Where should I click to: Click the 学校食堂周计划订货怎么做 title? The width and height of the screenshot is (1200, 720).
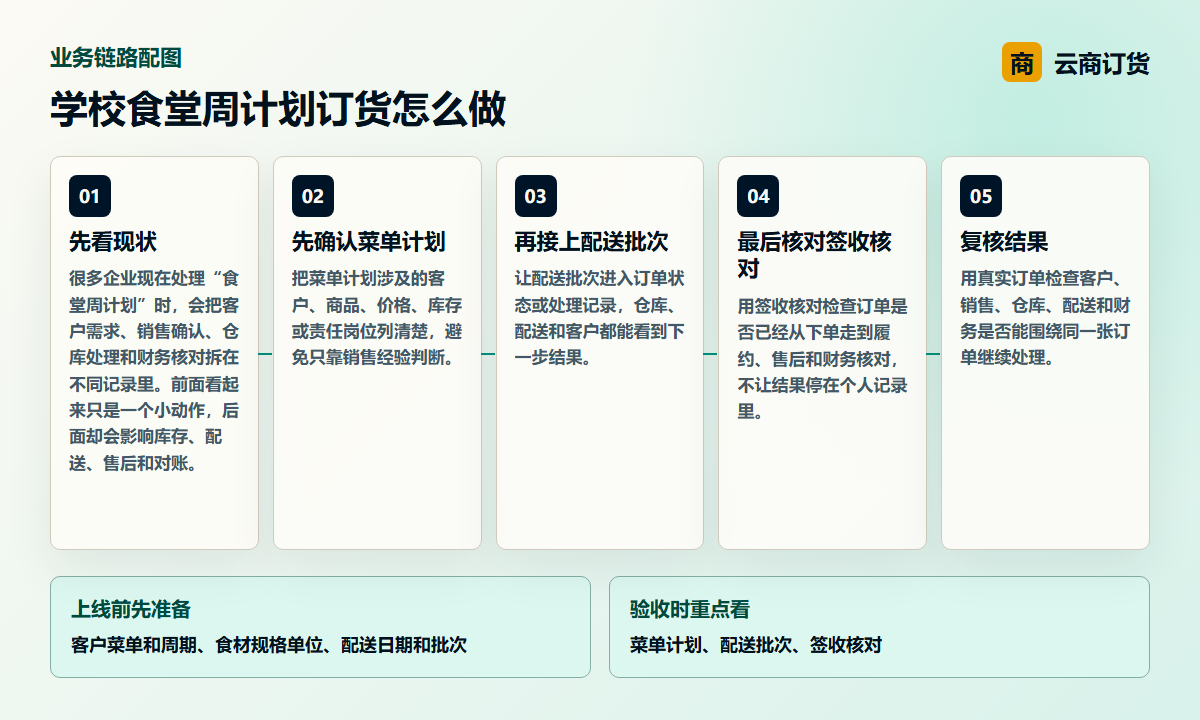(278, 110)
